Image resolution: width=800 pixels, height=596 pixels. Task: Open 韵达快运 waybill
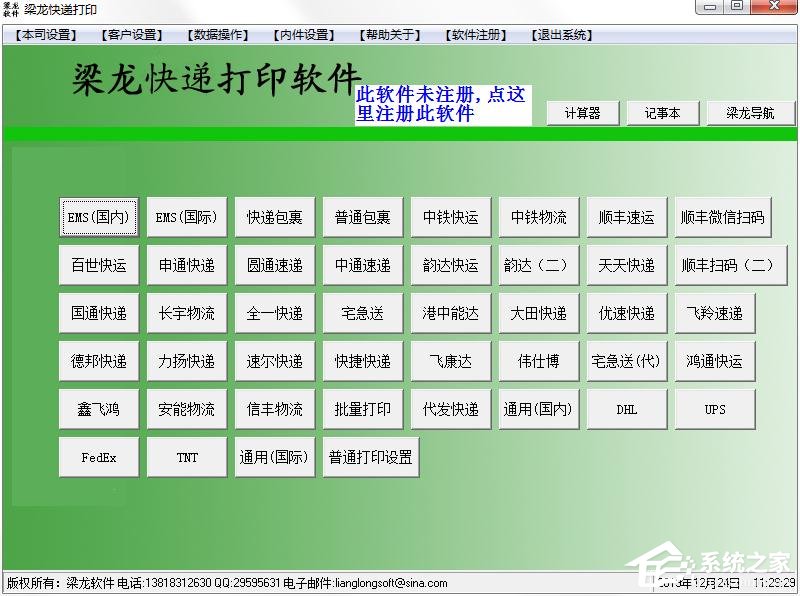[451, 265]
